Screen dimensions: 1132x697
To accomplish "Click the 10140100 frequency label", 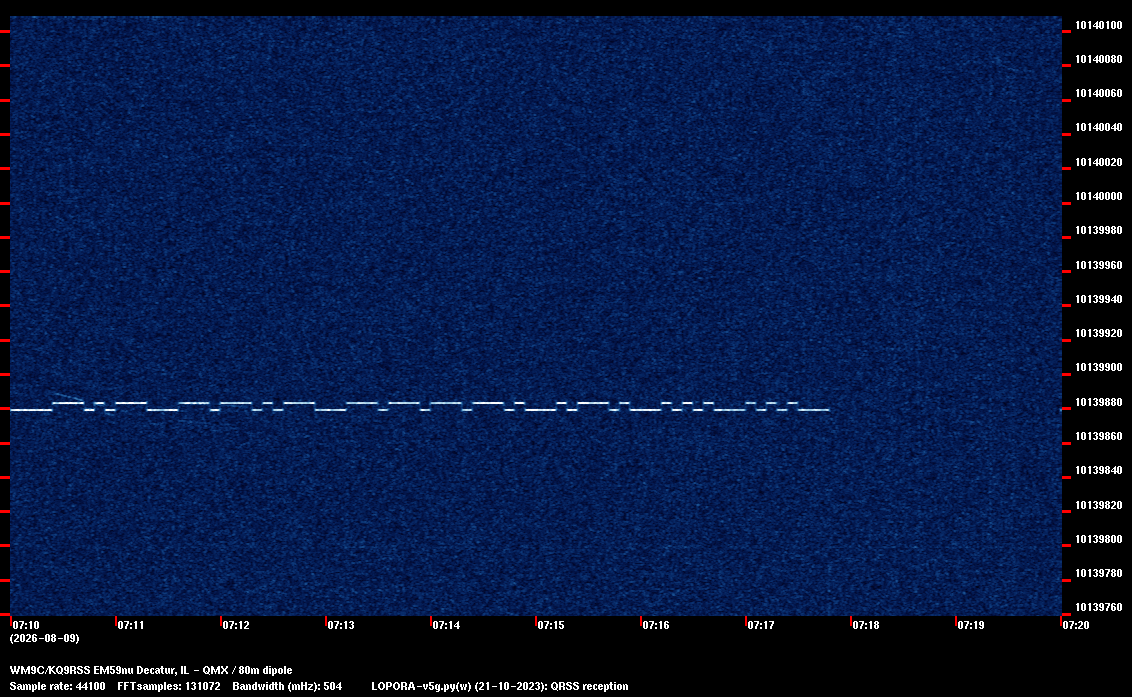I will coord(1098,25).
